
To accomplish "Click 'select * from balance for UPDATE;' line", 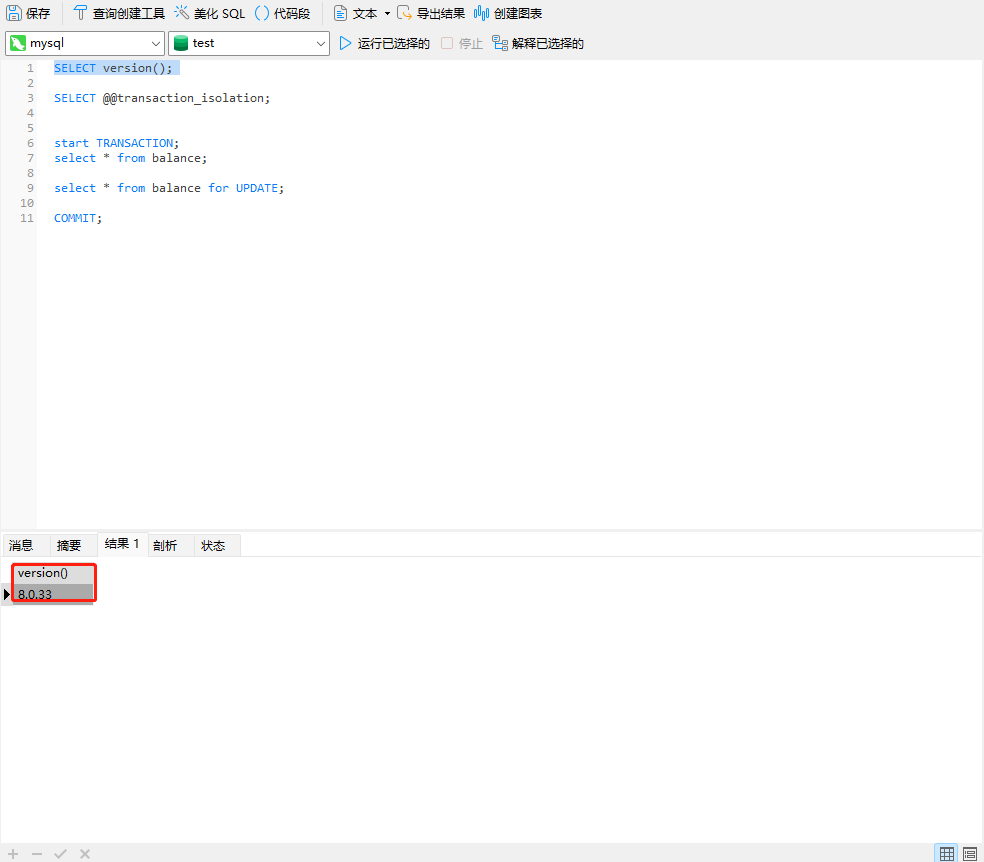I will (169, 188).
